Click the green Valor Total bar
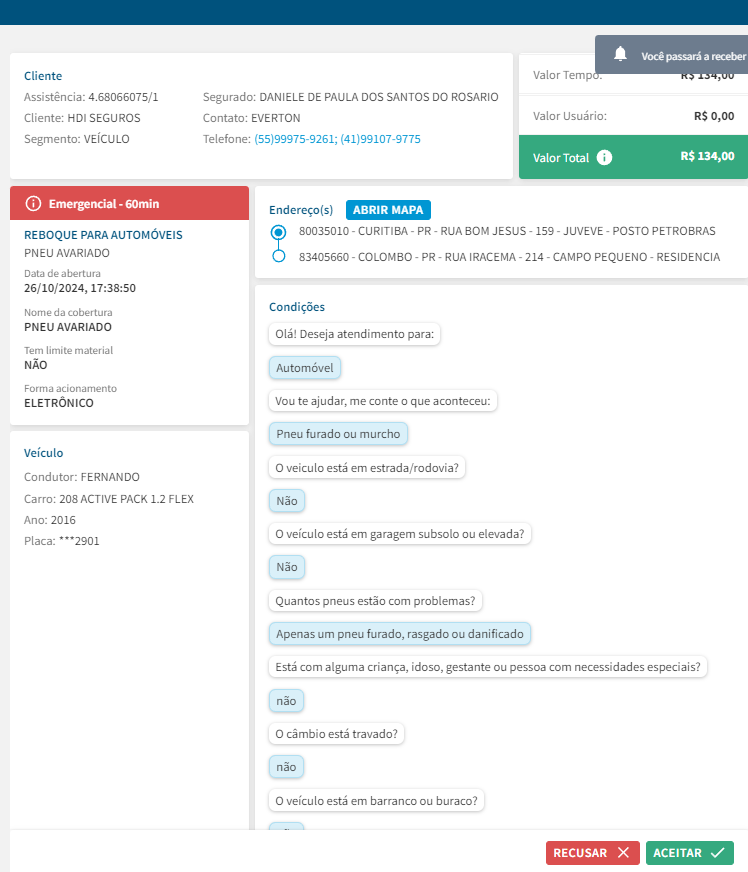Screen dimensions: 748x872 (633, 157)
